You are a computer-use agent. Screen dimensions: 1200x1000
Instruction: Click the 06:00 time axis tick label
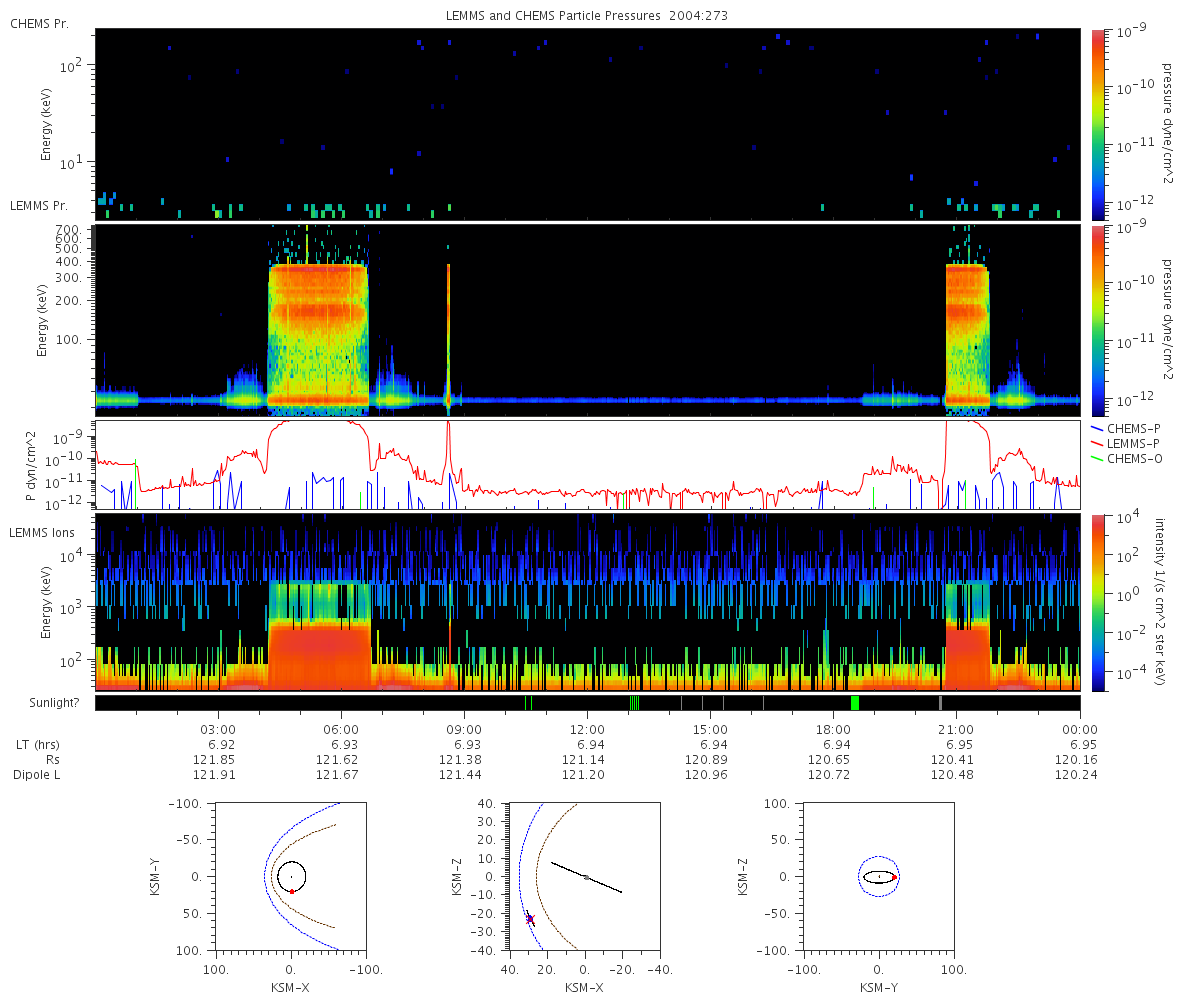click(x=341, y=731)
